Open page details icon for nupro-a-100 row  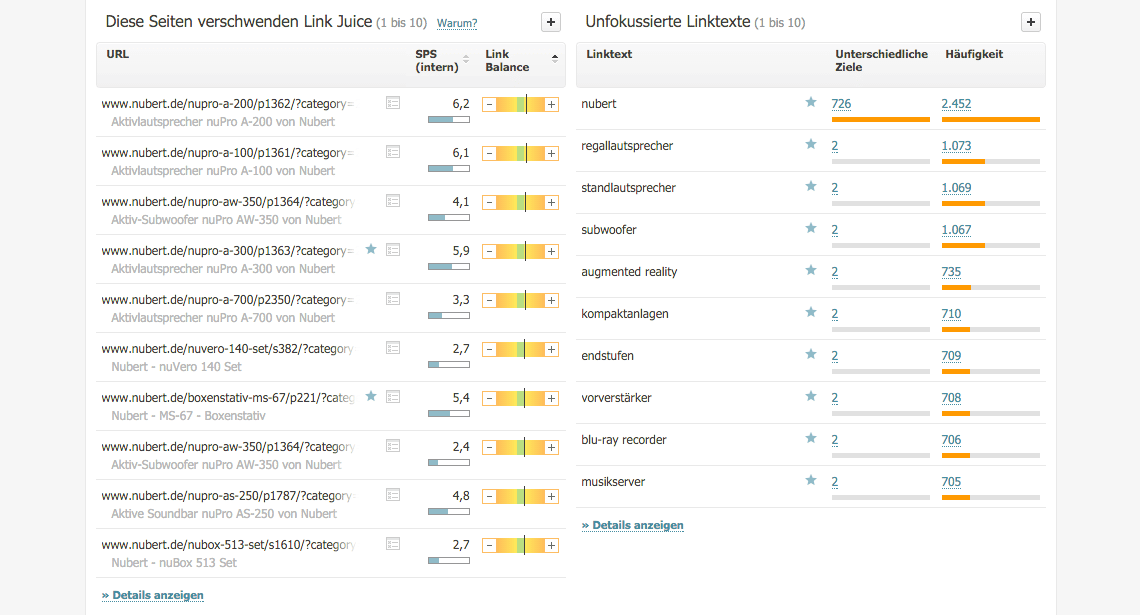click(393, 152)
